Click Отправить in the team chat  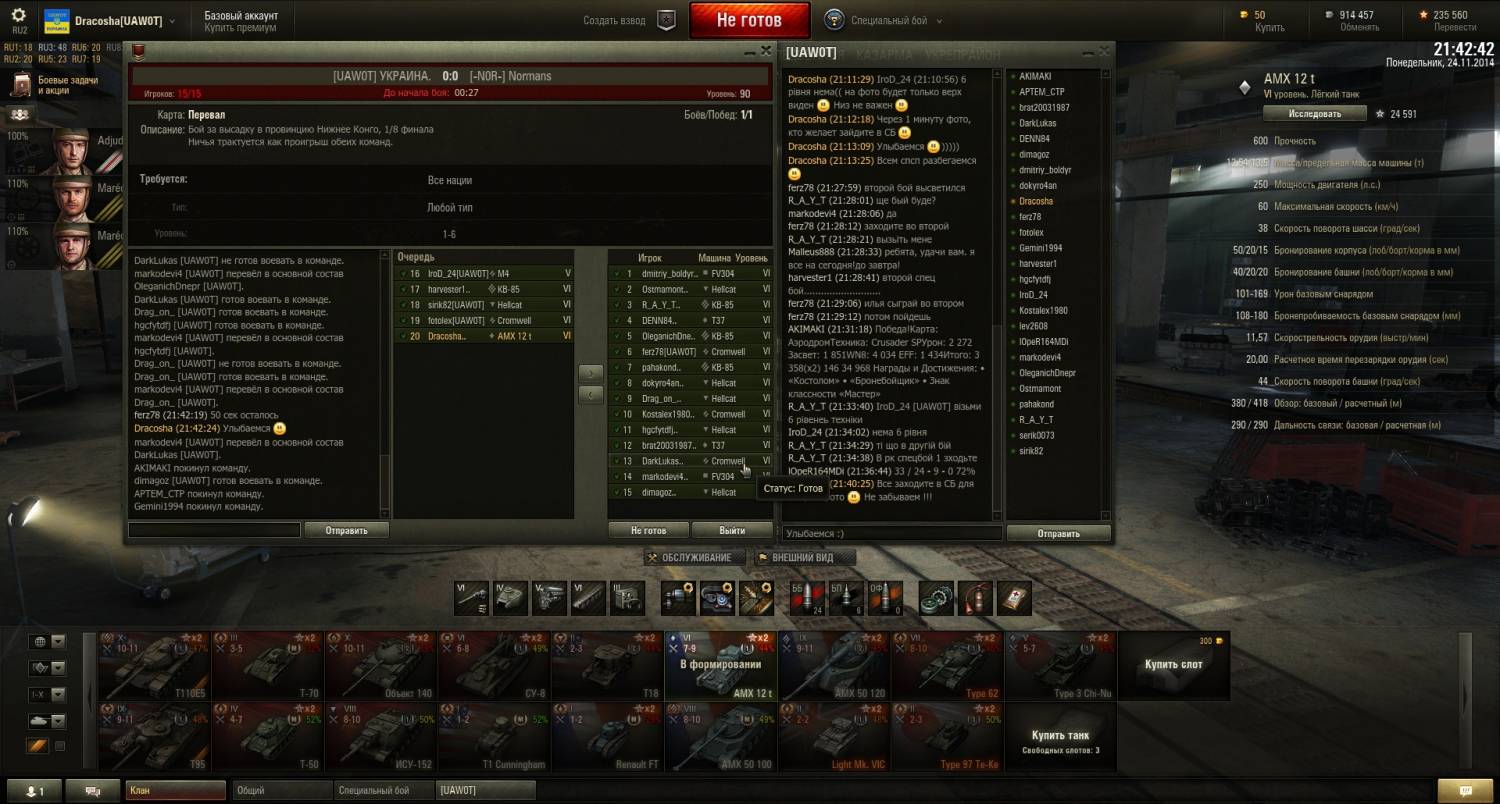pyautogui.click(x=346, y=530)
